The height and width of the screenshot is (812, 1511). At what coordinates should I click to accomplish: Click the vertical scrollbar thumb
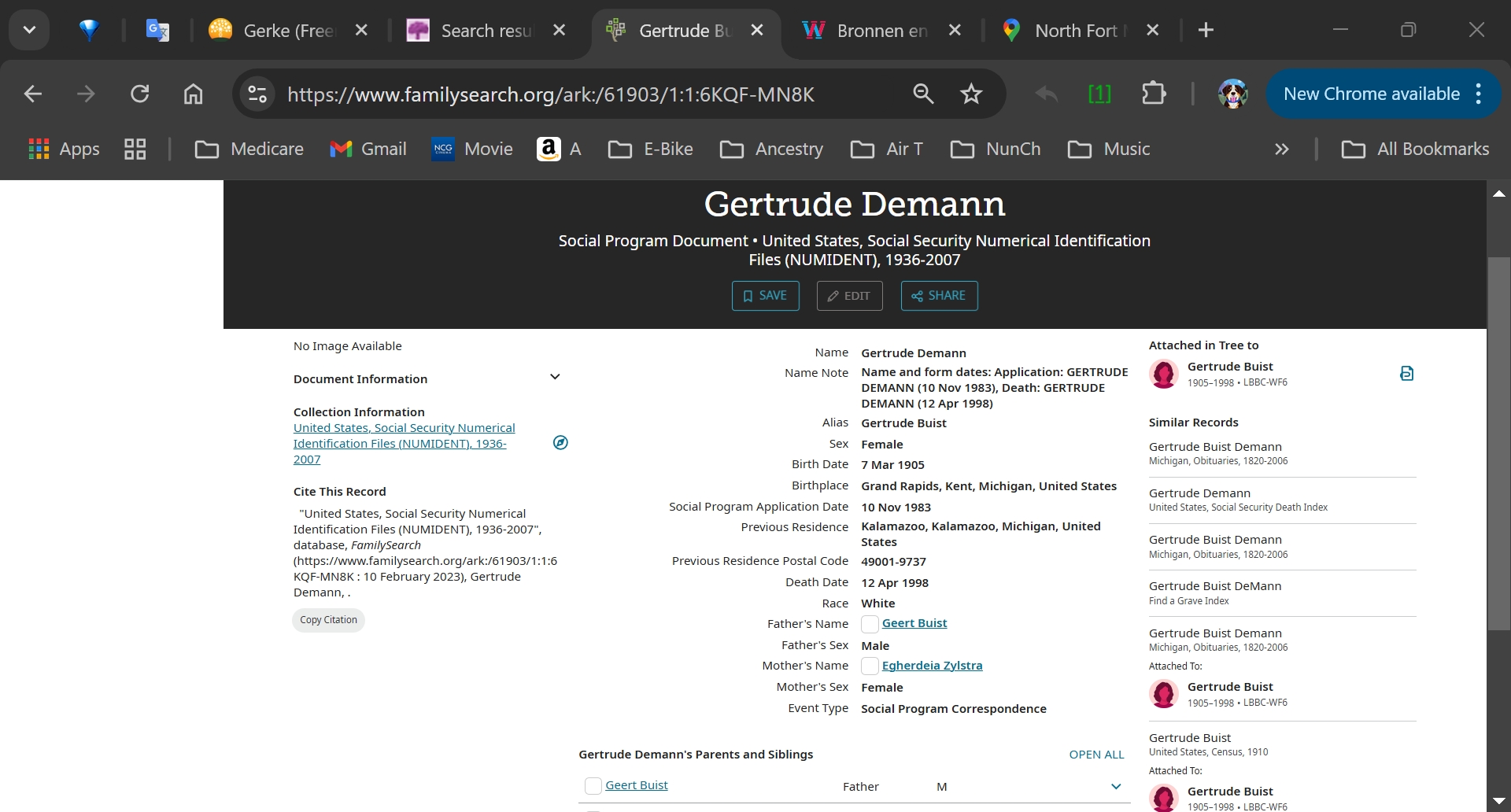pos(1499,444)
